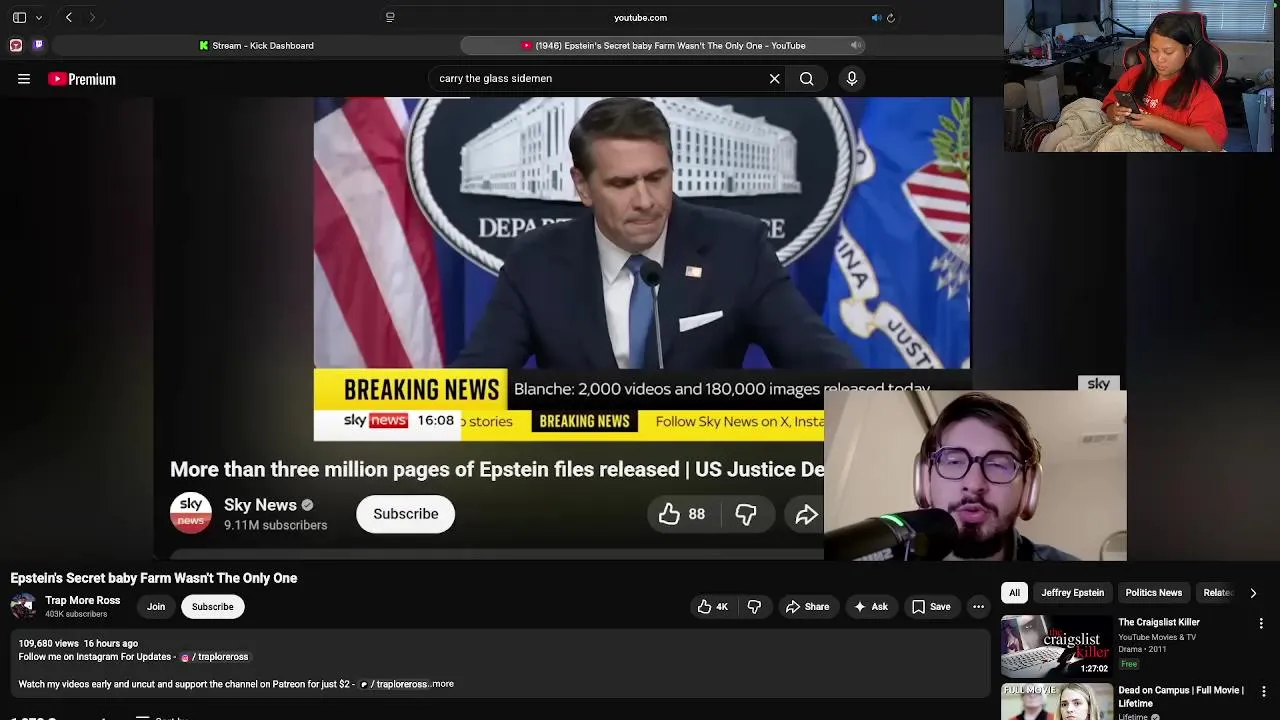Like the Sky News video with 88 likes
Image resolution: width=1280 pixels, height=720 pixels.
point(682,514)
